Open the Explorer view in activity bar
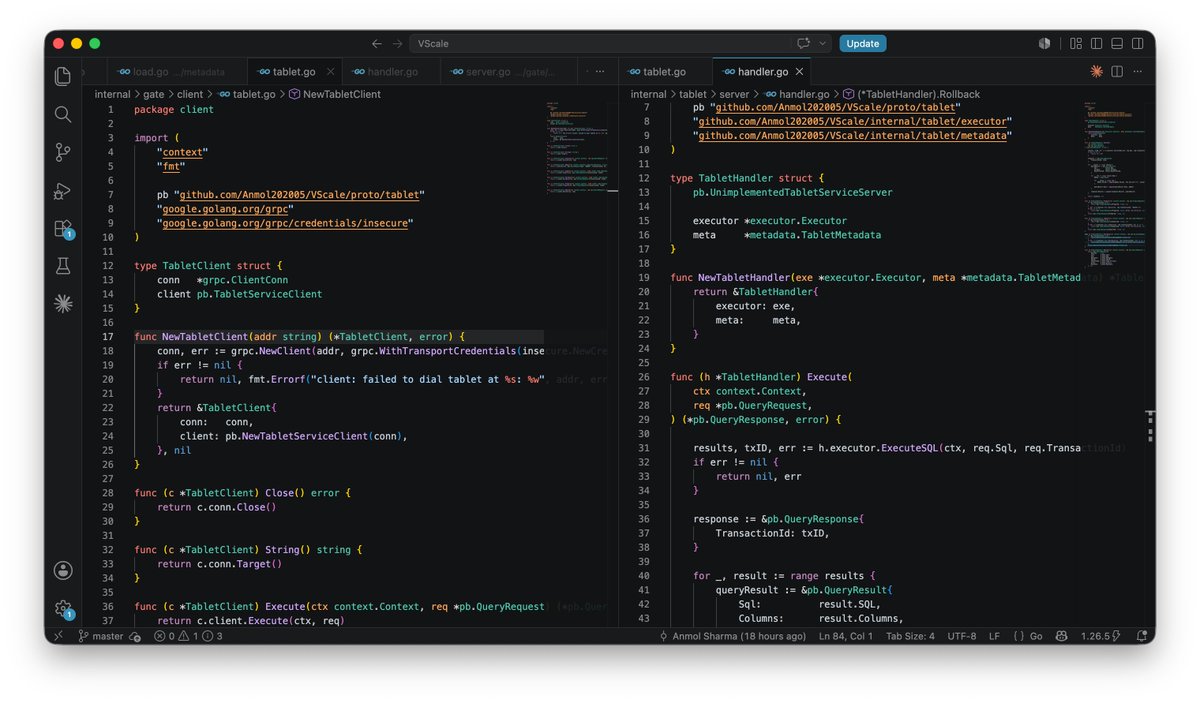The height and width of the screenshot is (703, 1200). [x=63, y=76]
